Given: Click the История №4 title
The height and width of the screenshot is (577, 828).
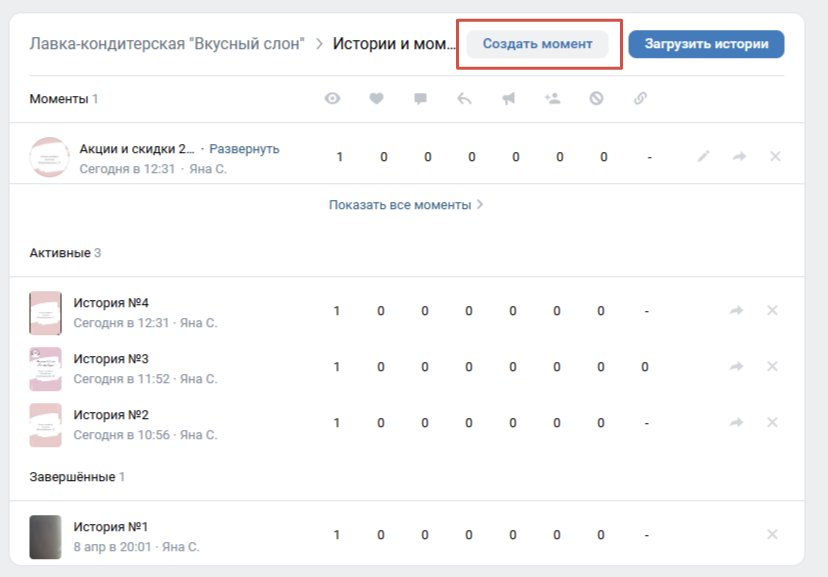Looking at the screenshot, I should (x=111, y=303).
